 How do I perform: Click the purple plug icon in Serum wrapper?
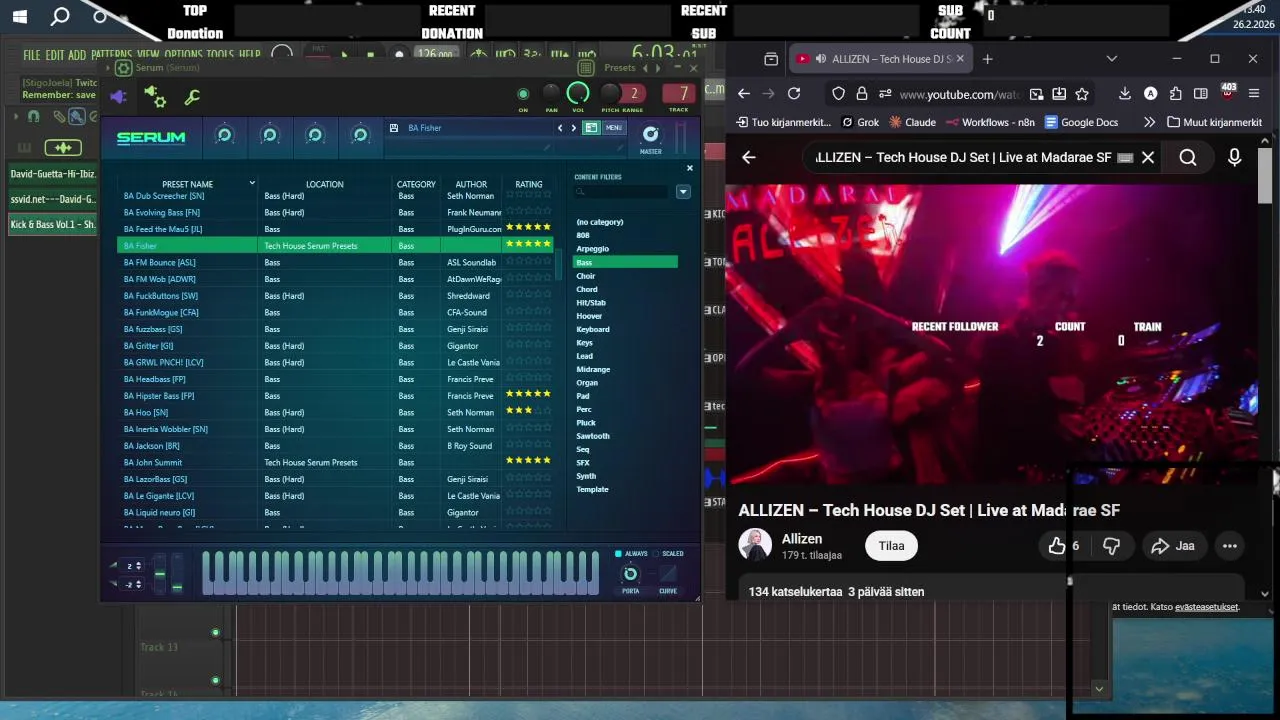118,97
